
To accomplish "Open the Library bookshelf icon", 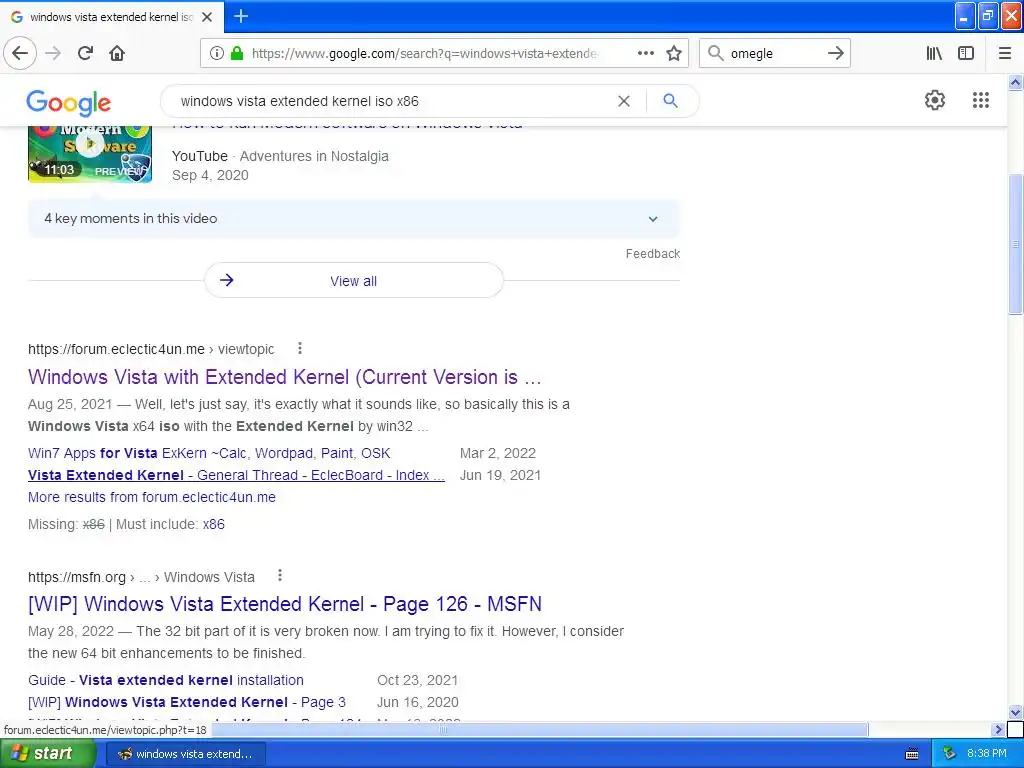I will pyautogui.click(x=934, y=54).
